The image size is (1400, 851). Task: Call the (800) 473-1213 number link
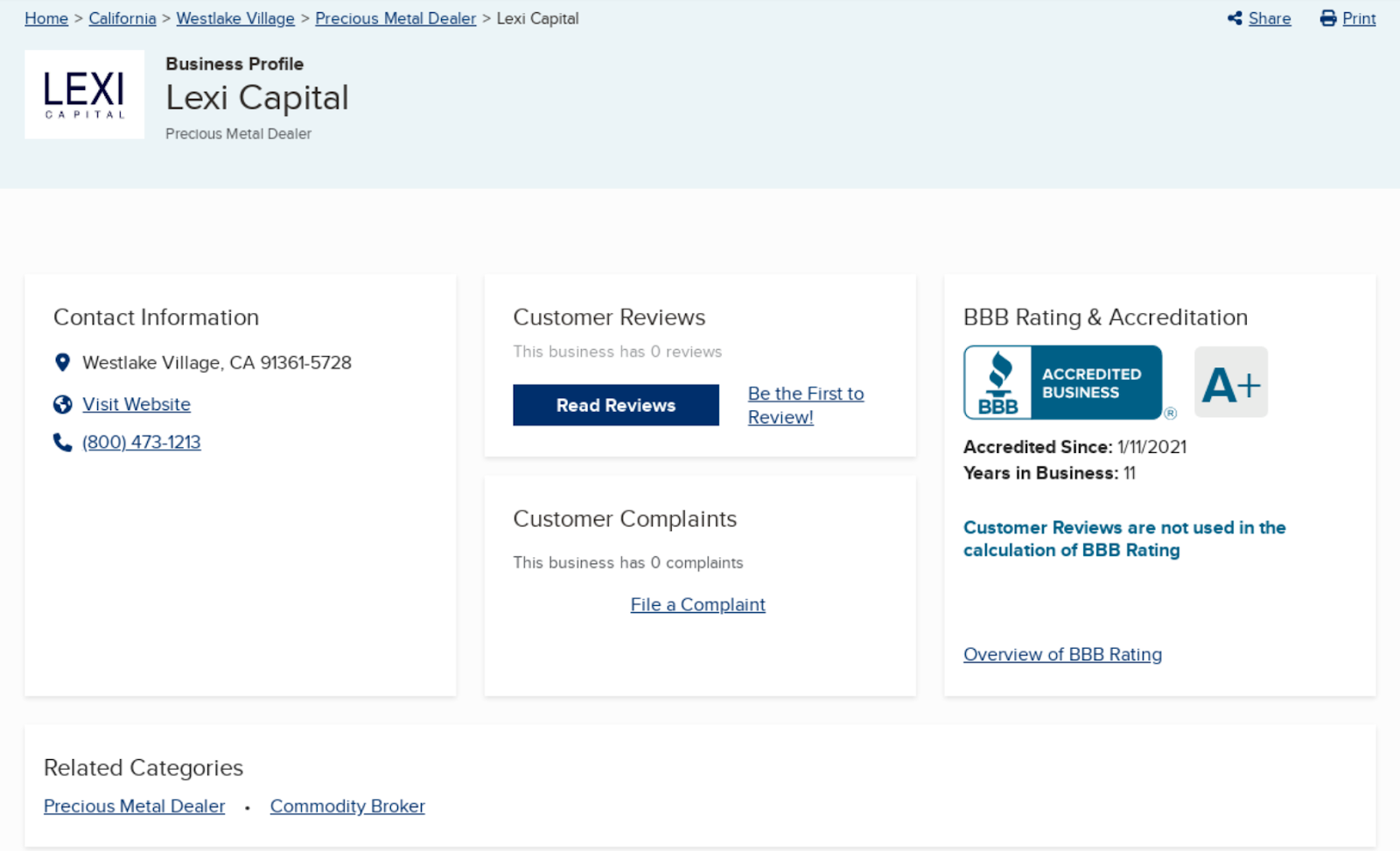(142, 443)
